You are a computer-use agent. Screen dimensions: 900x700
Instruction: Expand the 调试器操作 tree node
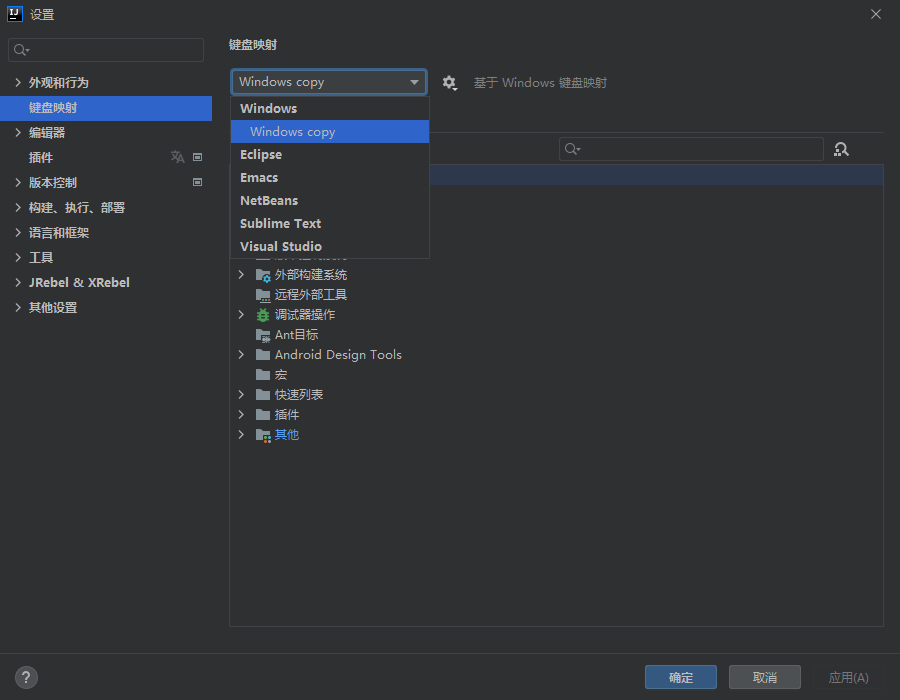pyautogui.click(x=241, y=314)
